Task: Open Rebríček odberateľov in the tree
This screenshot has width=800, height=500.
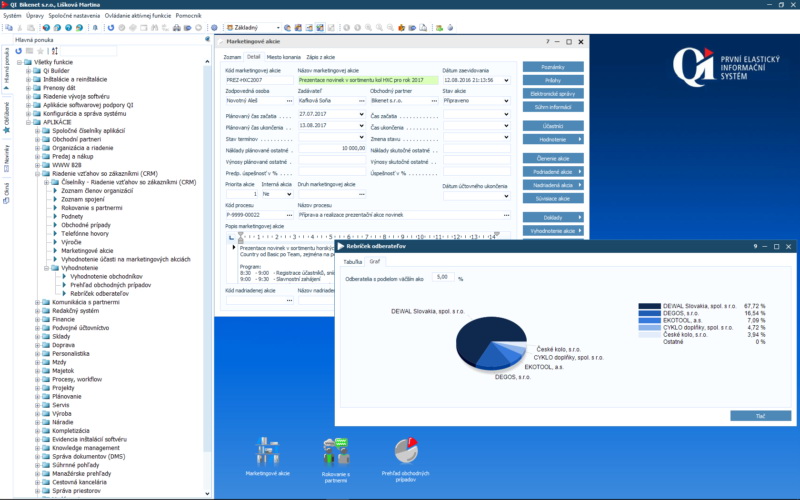Action: [99, 293]
